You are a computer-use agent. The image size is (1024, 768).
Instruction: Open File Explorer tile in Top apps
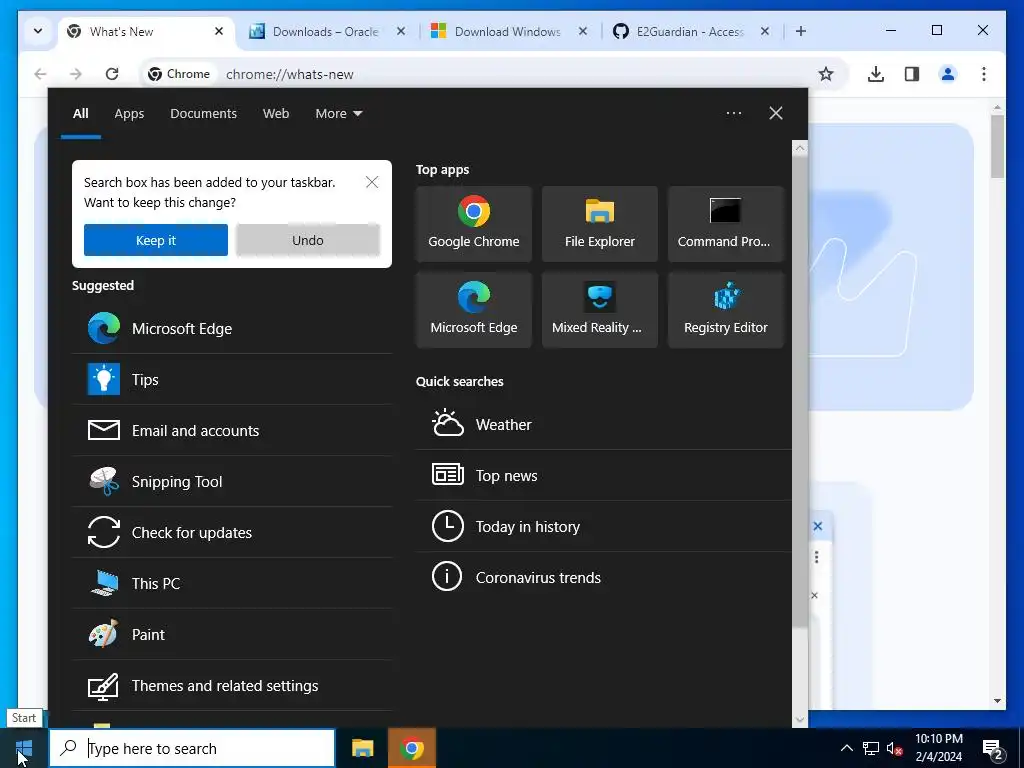(x=600, y=223)
